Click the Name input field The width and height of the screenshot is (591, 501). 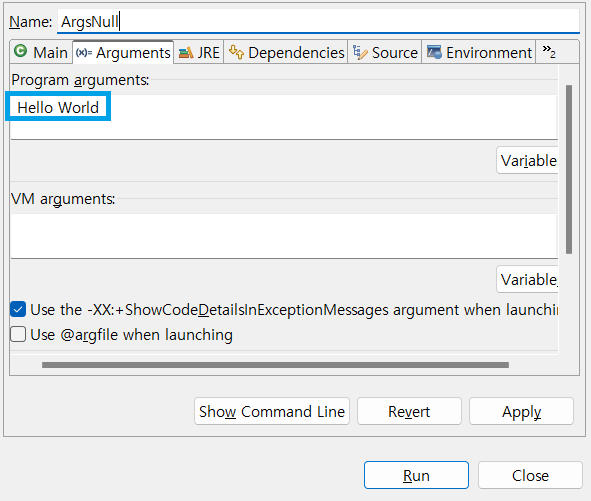318,21
